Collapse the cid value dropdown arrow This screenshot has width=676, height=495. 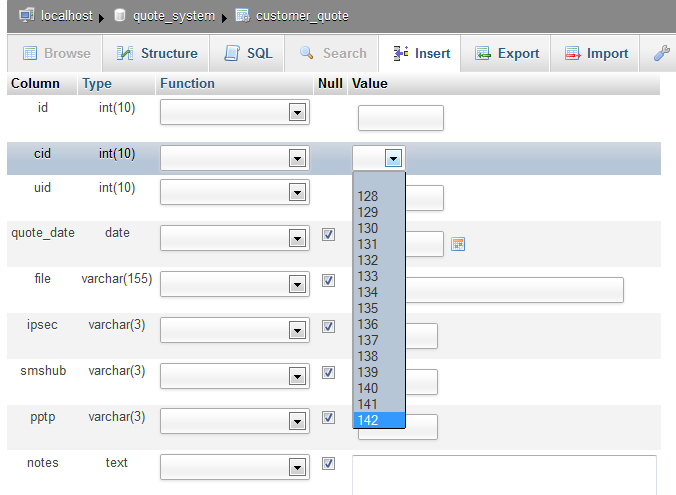(x=393, y=158)
